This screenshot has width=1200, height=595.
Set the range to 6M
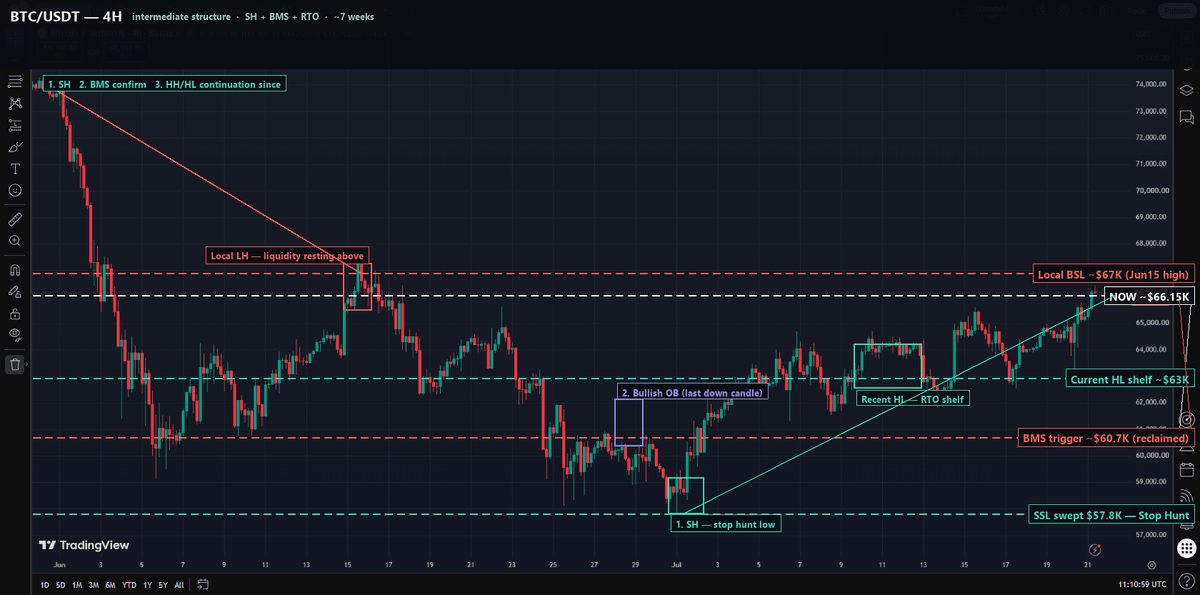pos(110,584)
